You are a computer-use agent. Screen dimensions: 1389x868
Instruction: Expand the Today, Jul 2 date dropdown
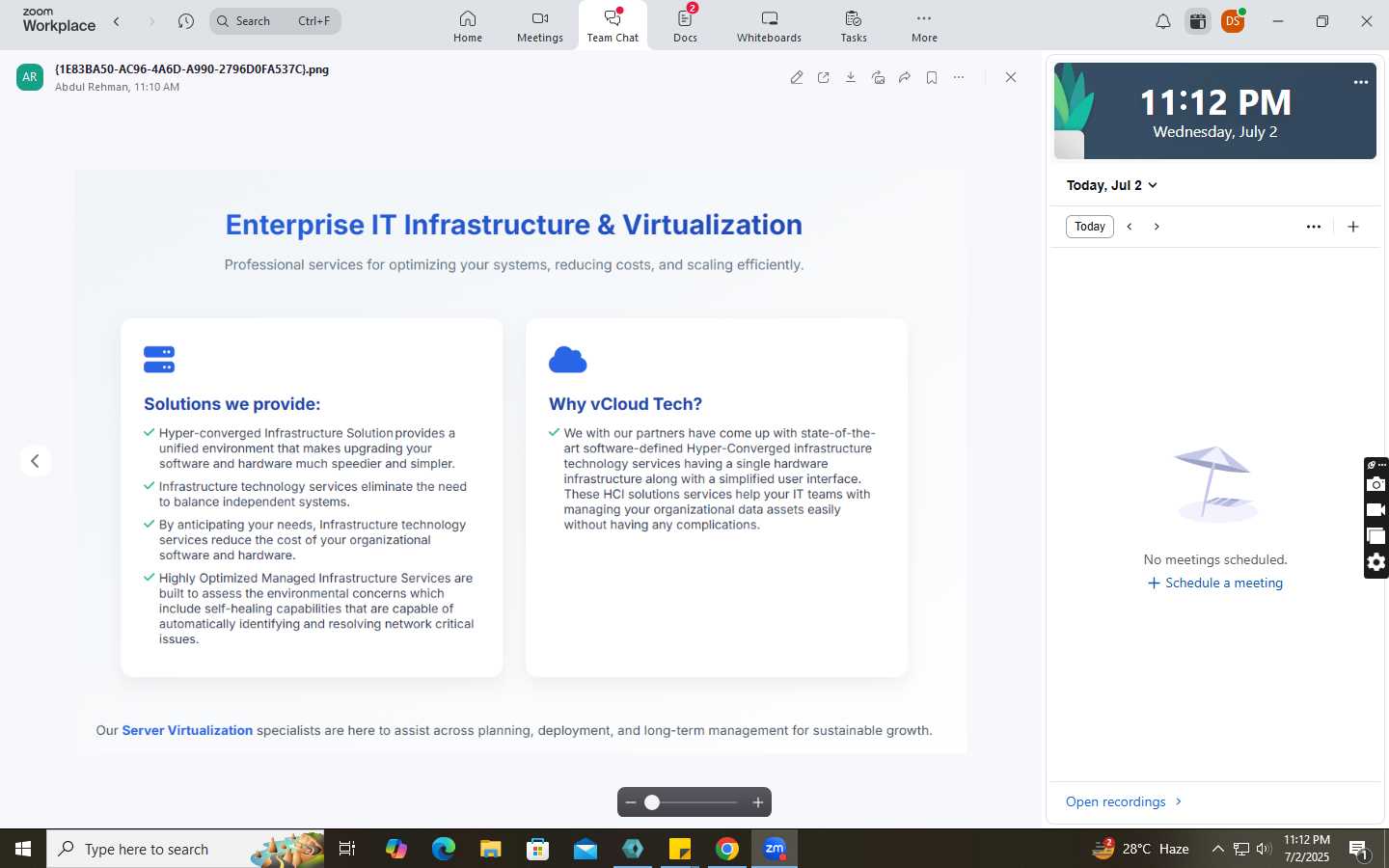(1111, 185)
